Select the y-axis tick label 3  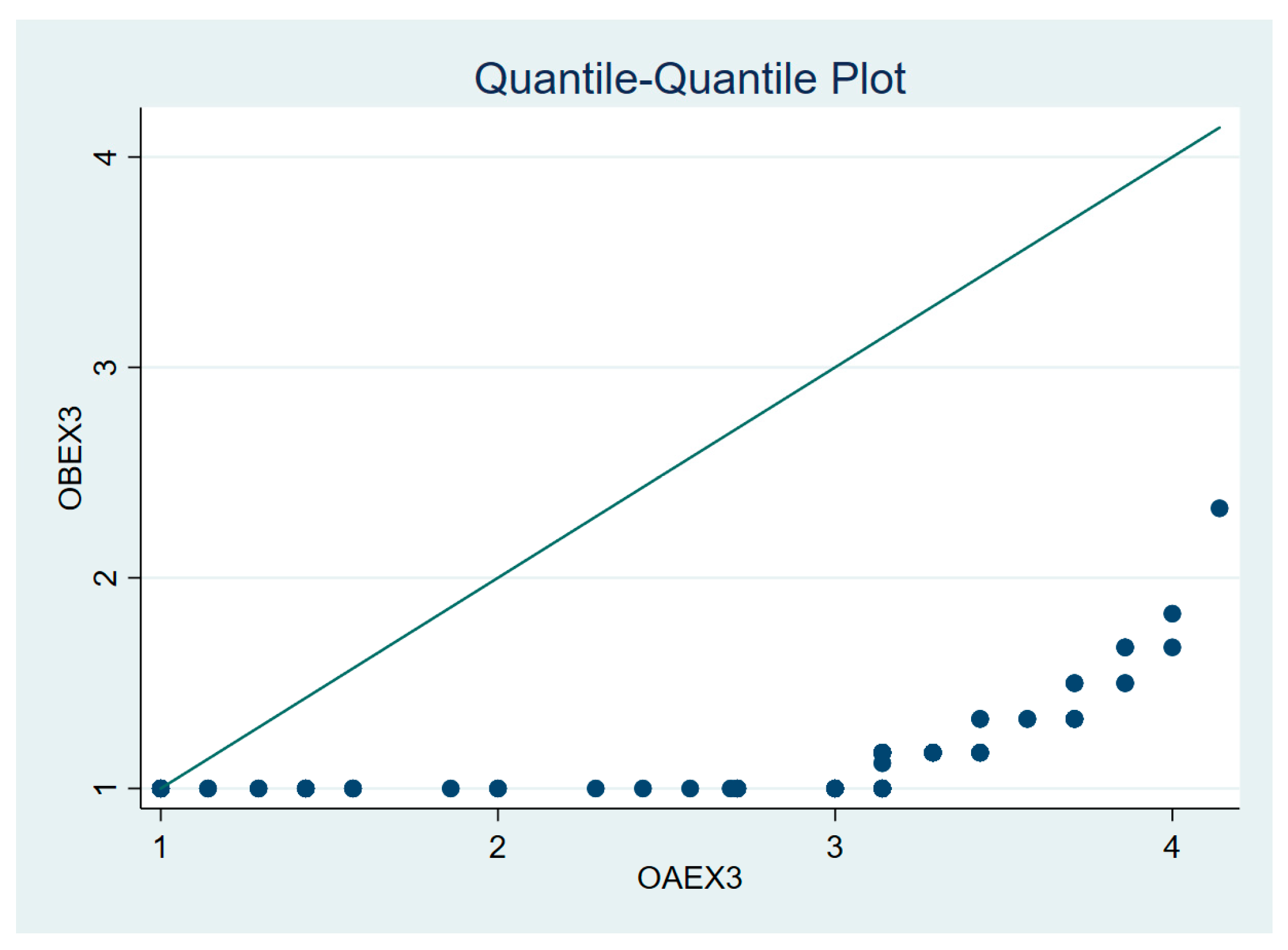point(106,367)
